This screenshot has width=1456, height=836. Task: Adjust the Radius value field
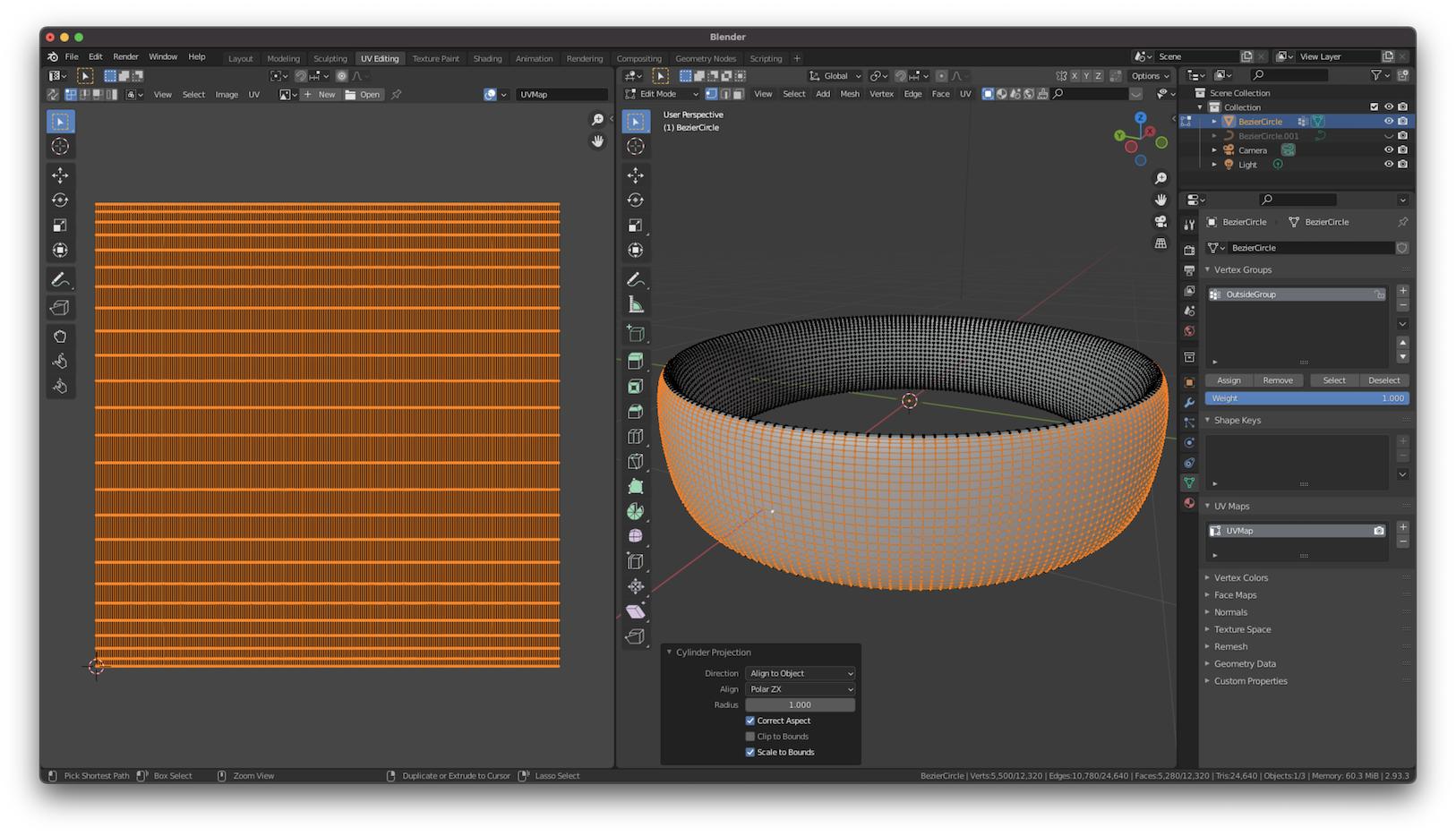801,705
